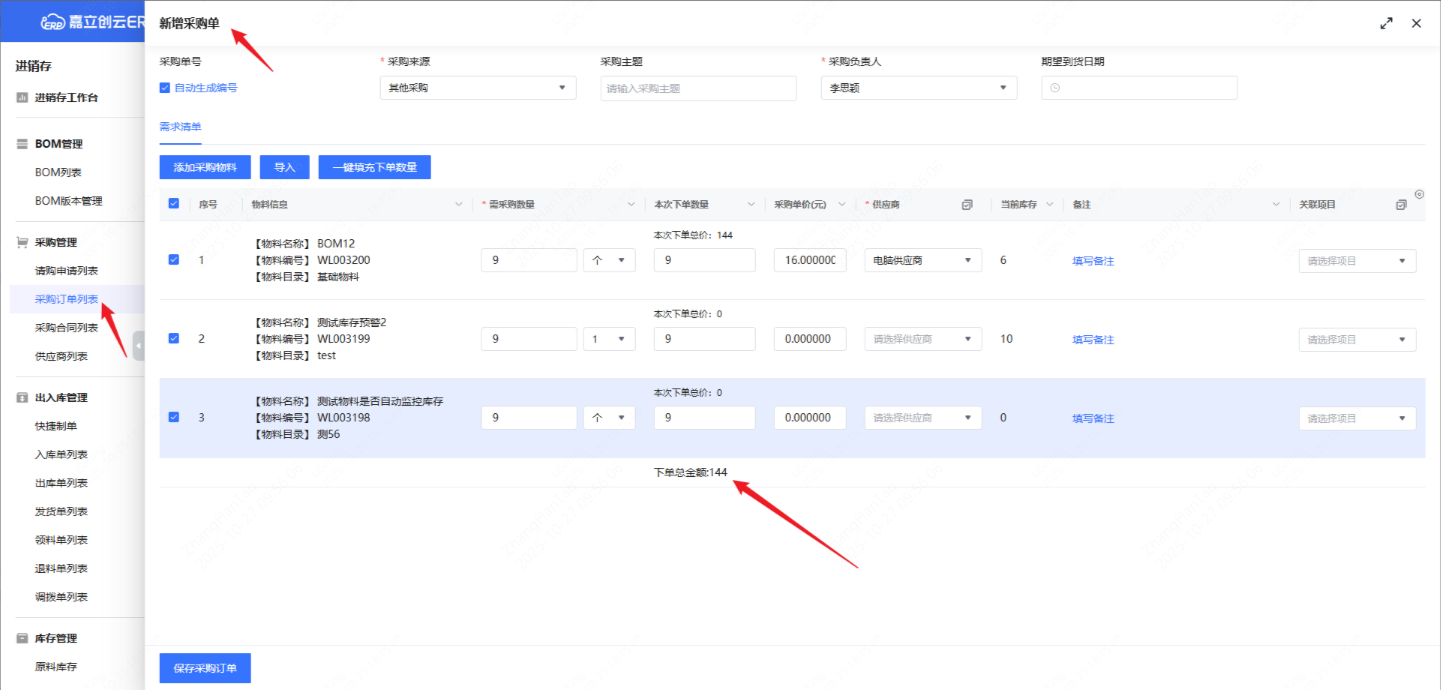Click the sidebar collapse handle arrow
The height and width of the screenshot is (690, 1441).
tap(138, 345)
